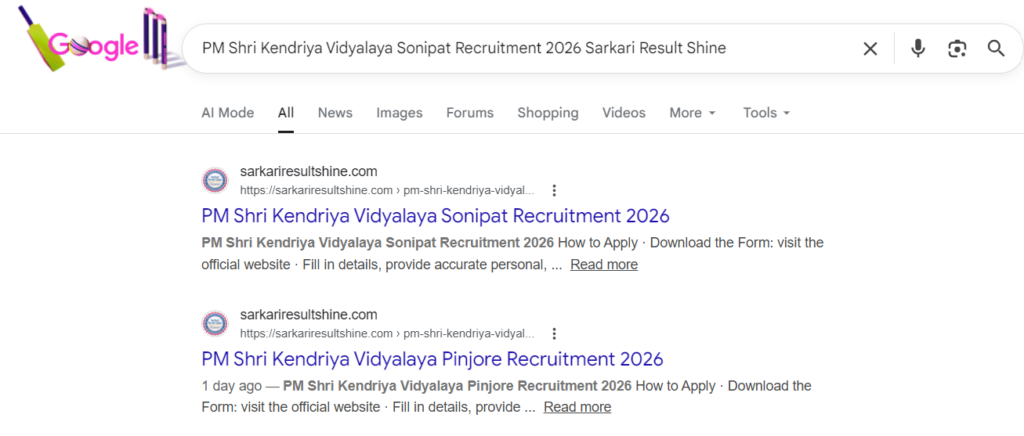This screenshot has height=436, width=1024.
Task: Switch to the News tab
Action: pos(335,113)
